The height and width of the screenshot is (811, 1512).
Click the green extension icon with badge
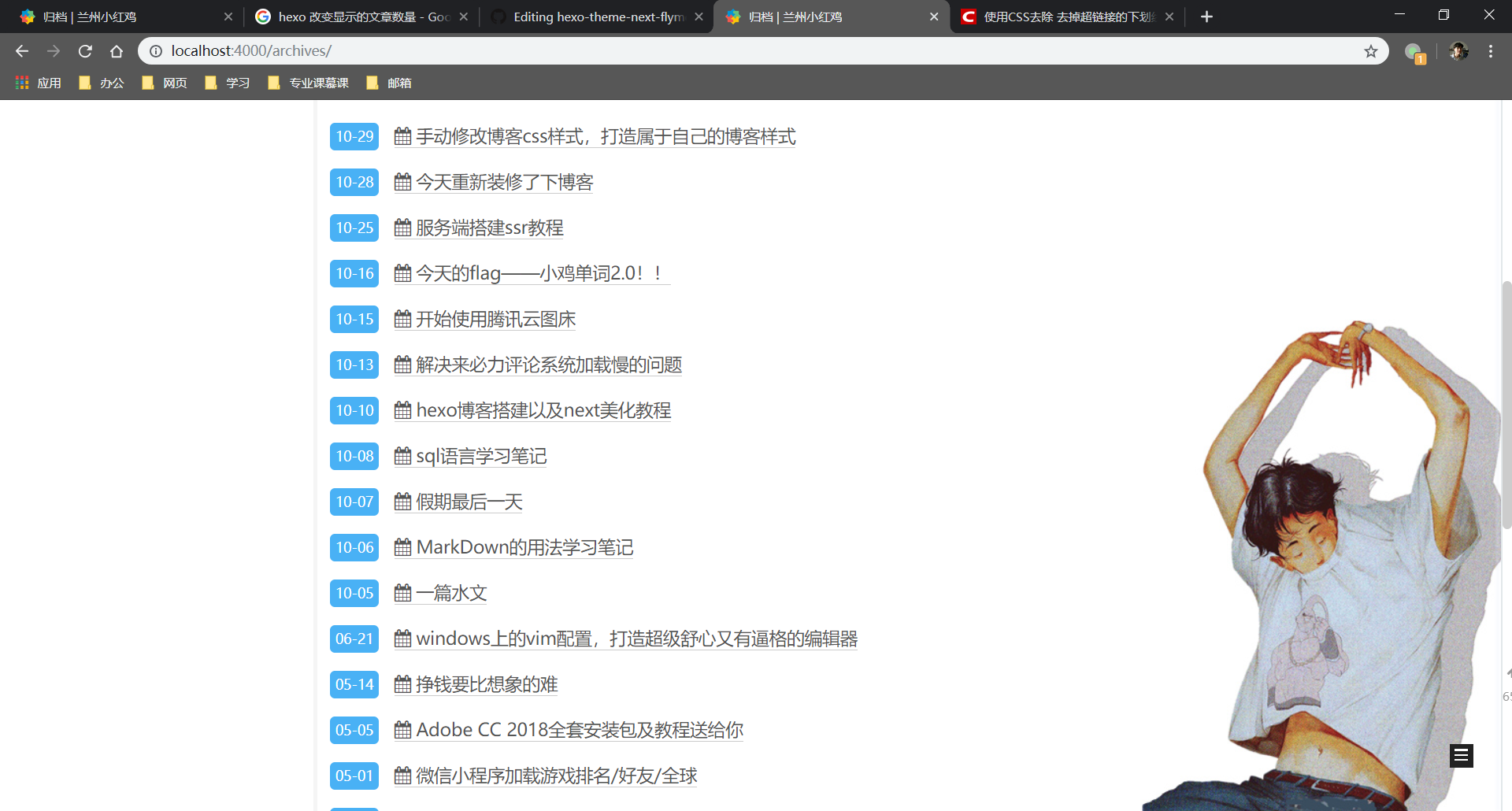tap(1414, 53)
